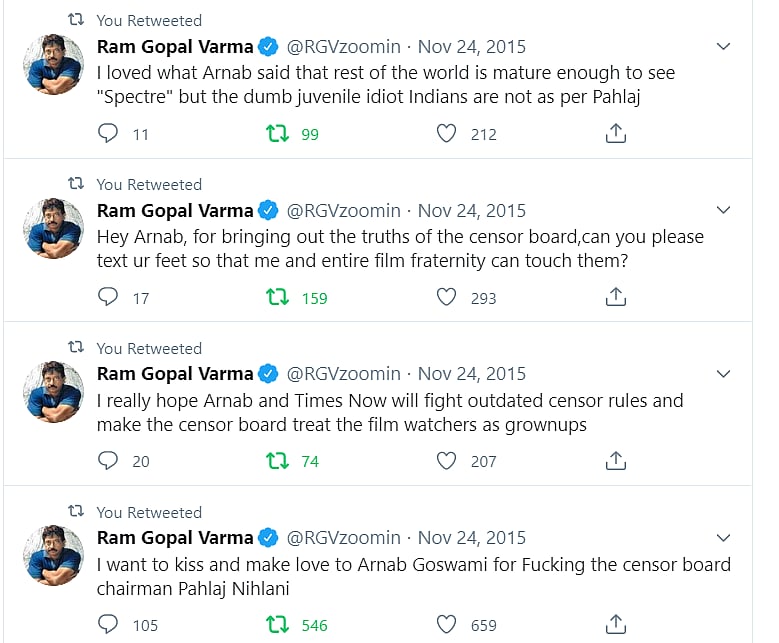Image resolution: width=779 pixels, height=643 pixels.
Task: Share the "Hey Arnab" tweet
Action: click(616, 297)
